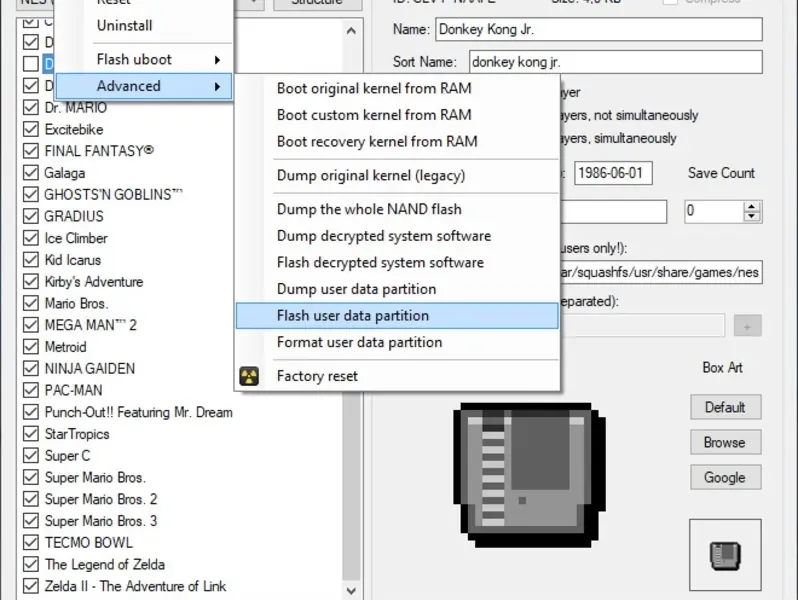Click the Browse box art button
Viewport: 798px width, 600px height.
point(725,442)
